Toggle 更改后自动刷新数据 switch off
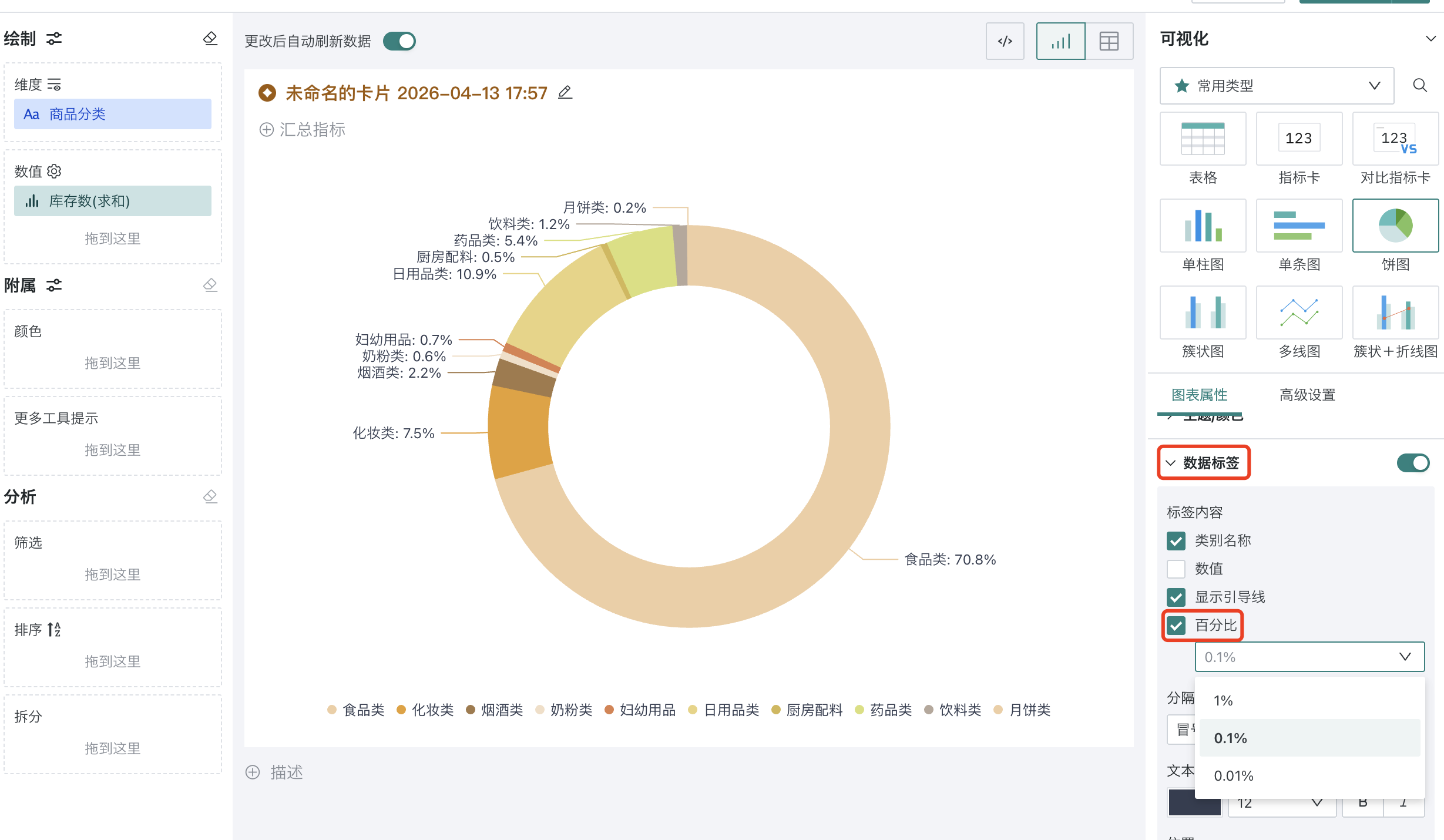 click(399, 41)
